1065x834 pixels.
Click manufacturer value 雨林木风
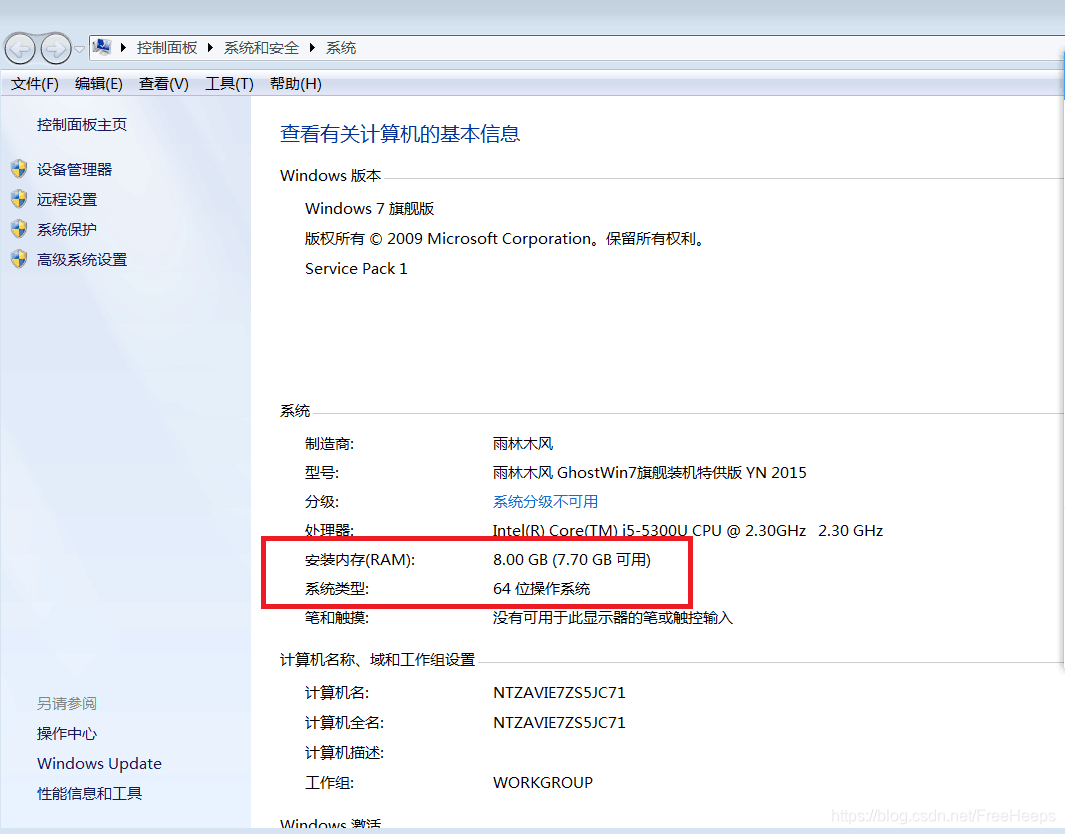[523, 443]
